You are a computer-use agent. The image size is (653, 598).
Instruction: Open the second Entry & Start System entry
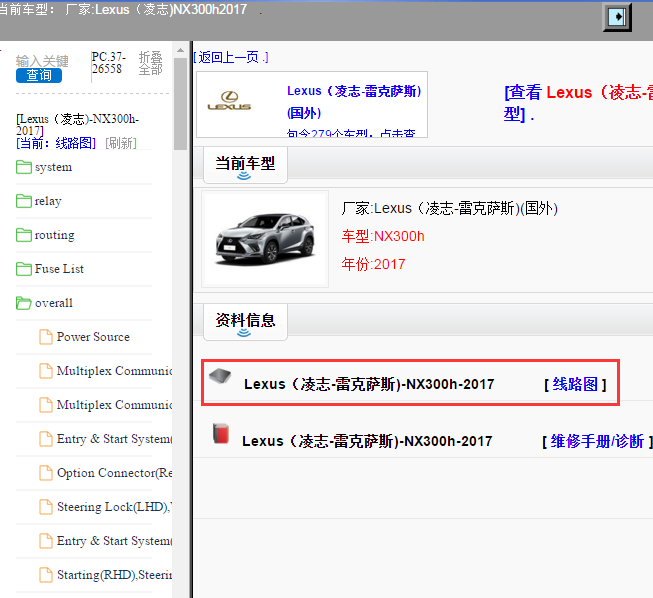point(115,541)
